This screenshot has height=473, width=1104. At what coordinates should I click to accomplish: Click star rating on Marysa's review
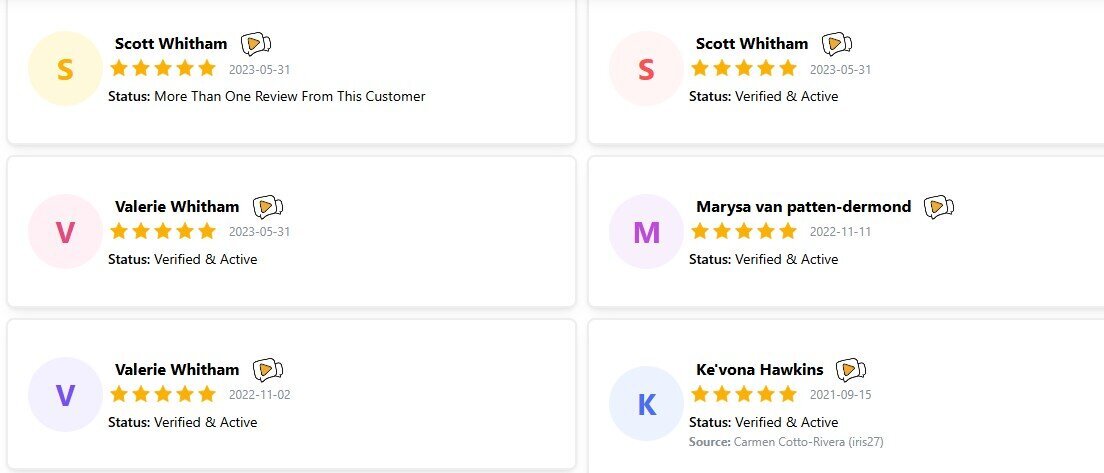click(744, 231)
